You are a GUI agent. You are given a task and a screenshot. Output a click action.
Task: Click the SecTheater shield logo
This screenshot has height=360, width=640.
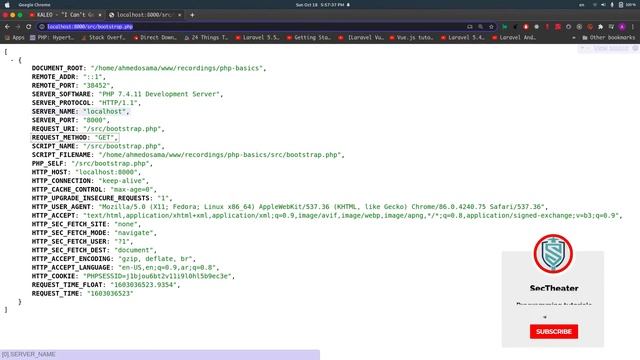coord(553,253)
